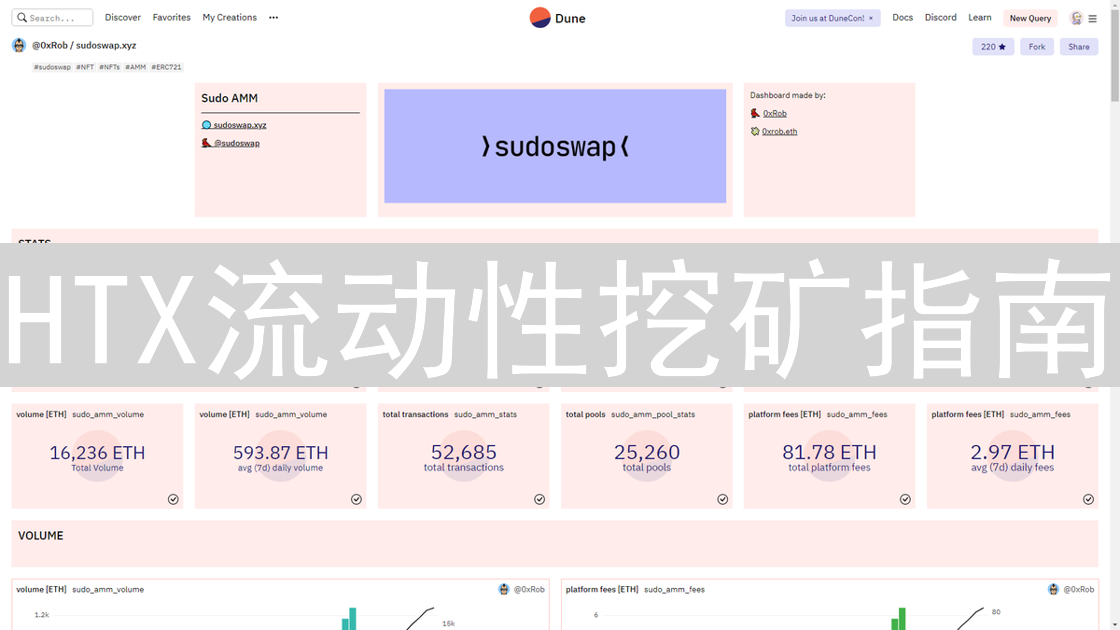Click the VOLUME section heading
Image resolution: width=1120 pixels, height=630 pixels.
[x=41, y=536]
